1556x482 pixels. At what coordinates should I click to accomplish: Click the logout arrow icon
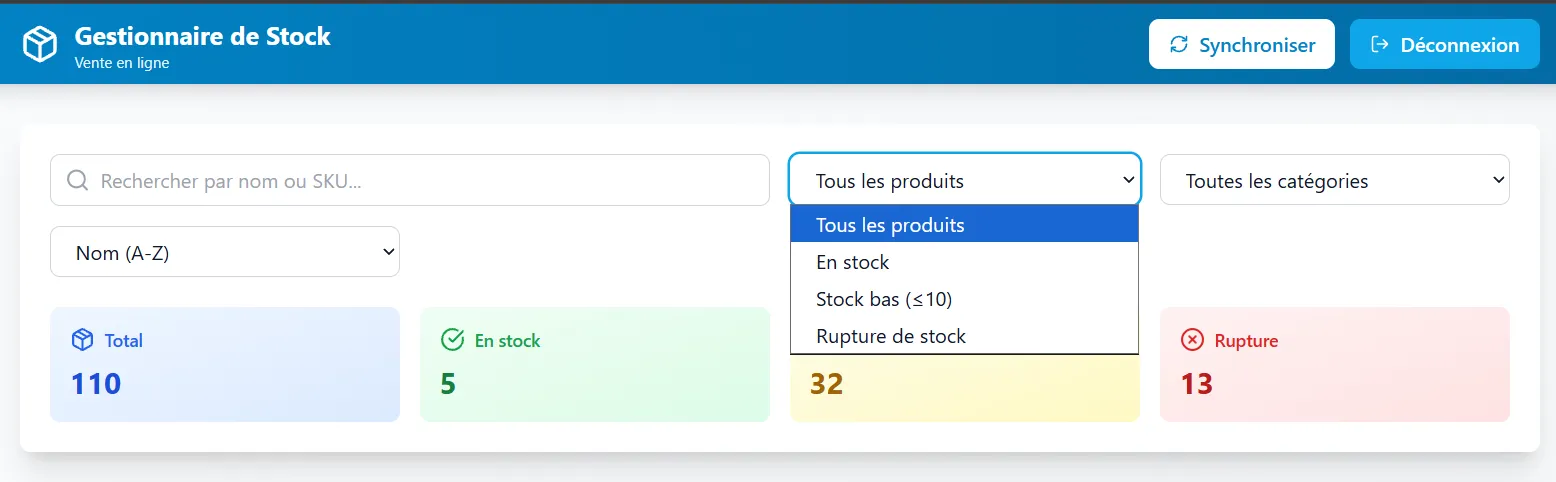[1380, 45]
